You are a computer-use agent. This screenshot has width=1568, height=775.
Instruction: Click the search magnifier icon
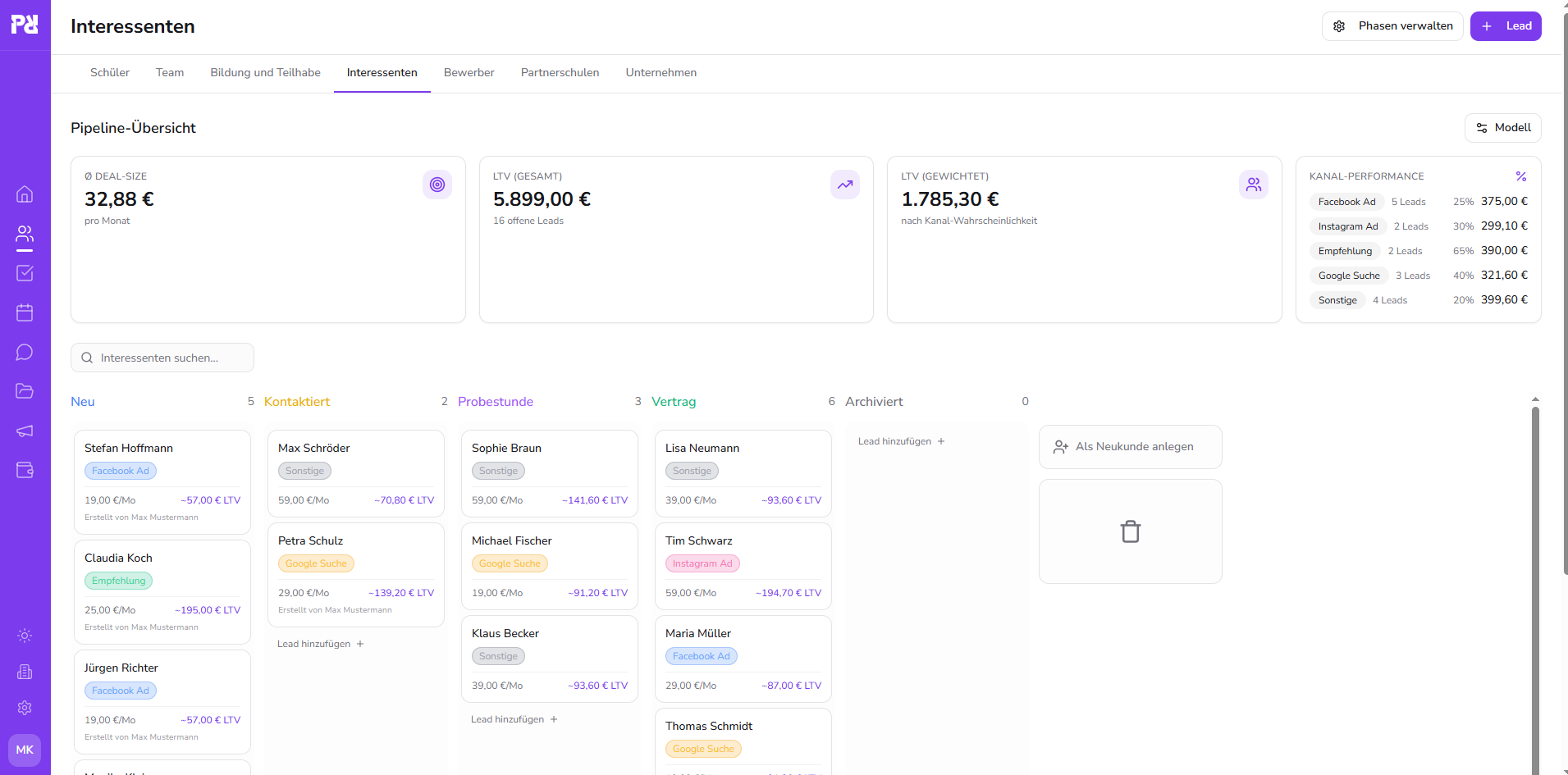coord(87,358)
